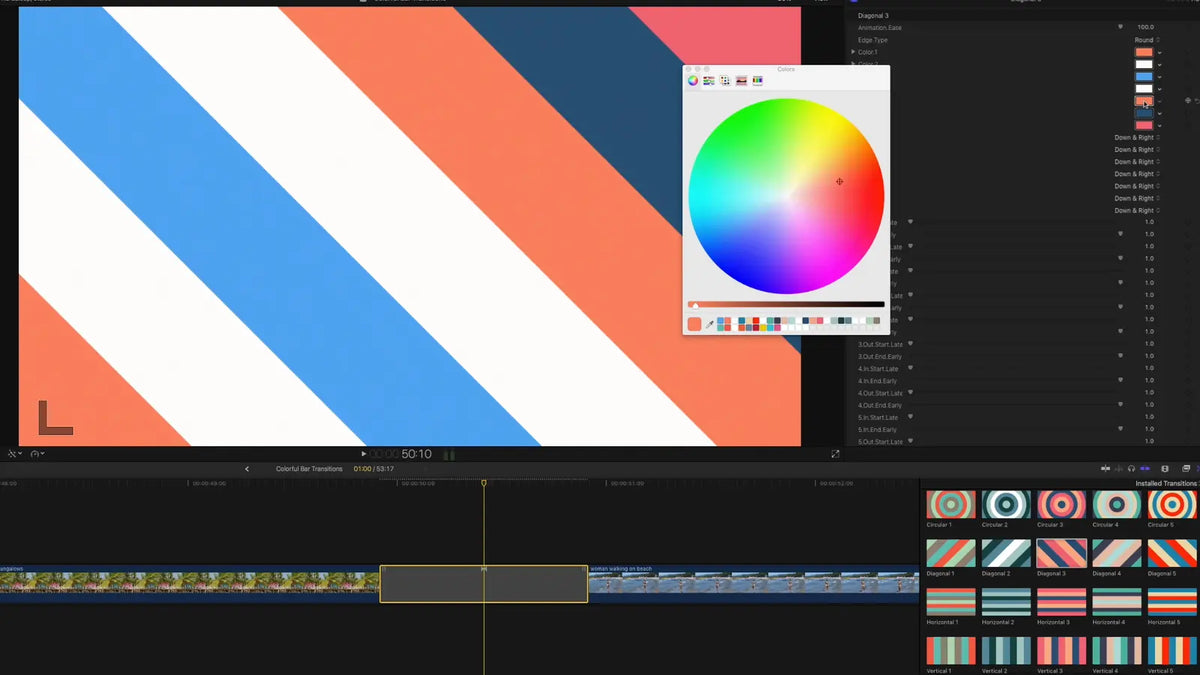Select the gray transition clip in the timeline
The image size is (1200, 675).
(483, 584)
